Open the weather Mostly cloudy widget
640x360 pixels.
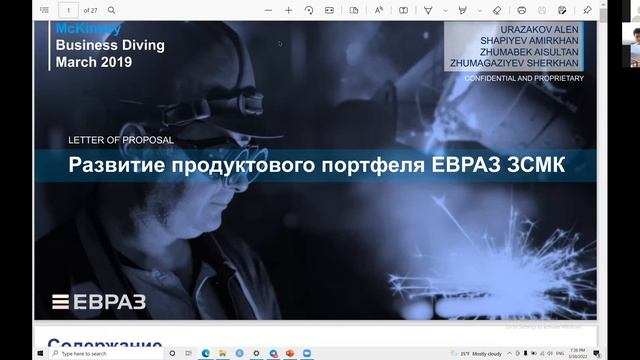tap(476, 353)
